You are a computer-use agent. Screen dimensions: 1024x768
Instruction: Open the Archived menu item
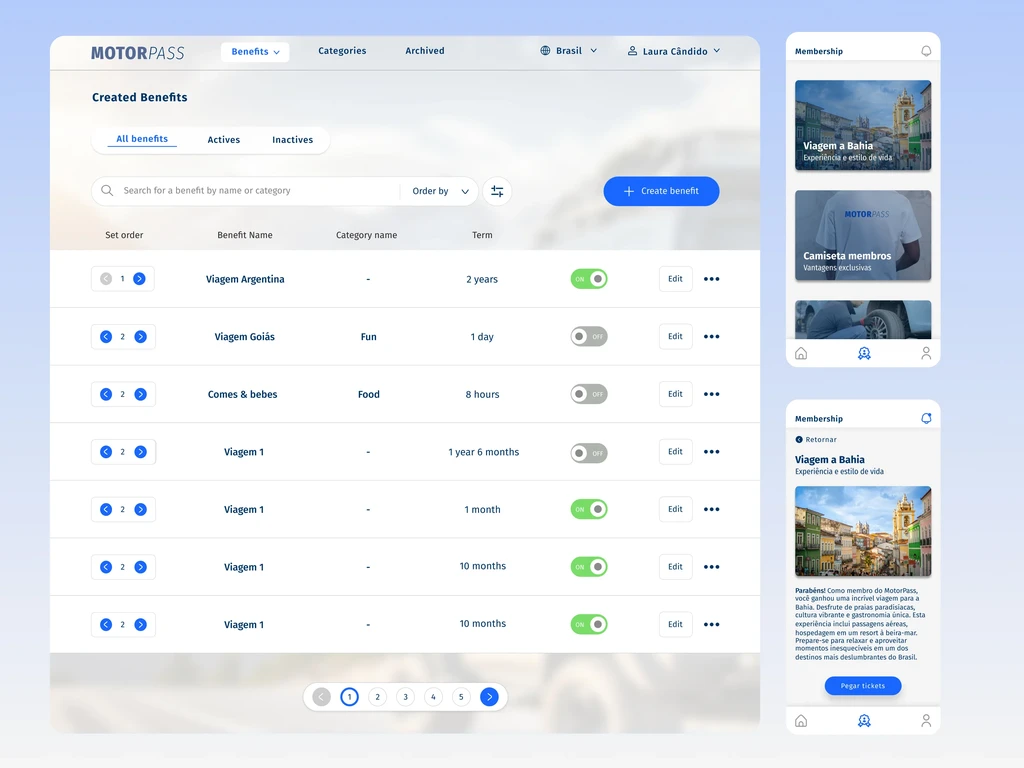click(424, 51)
